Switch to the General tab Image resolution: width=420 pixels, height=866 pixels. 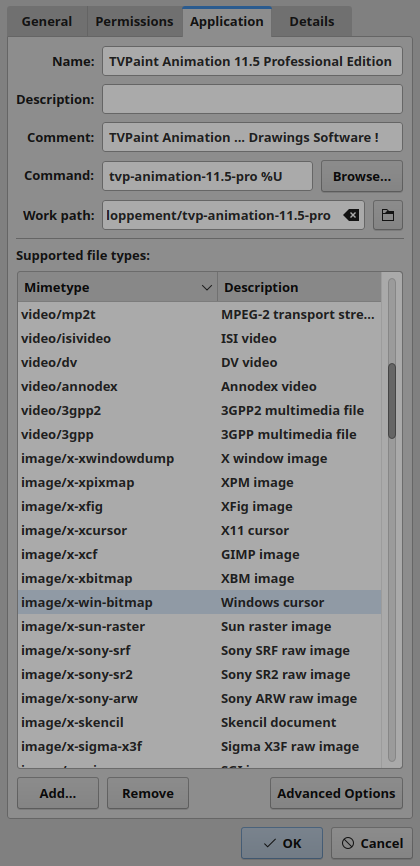coord(47,22)
